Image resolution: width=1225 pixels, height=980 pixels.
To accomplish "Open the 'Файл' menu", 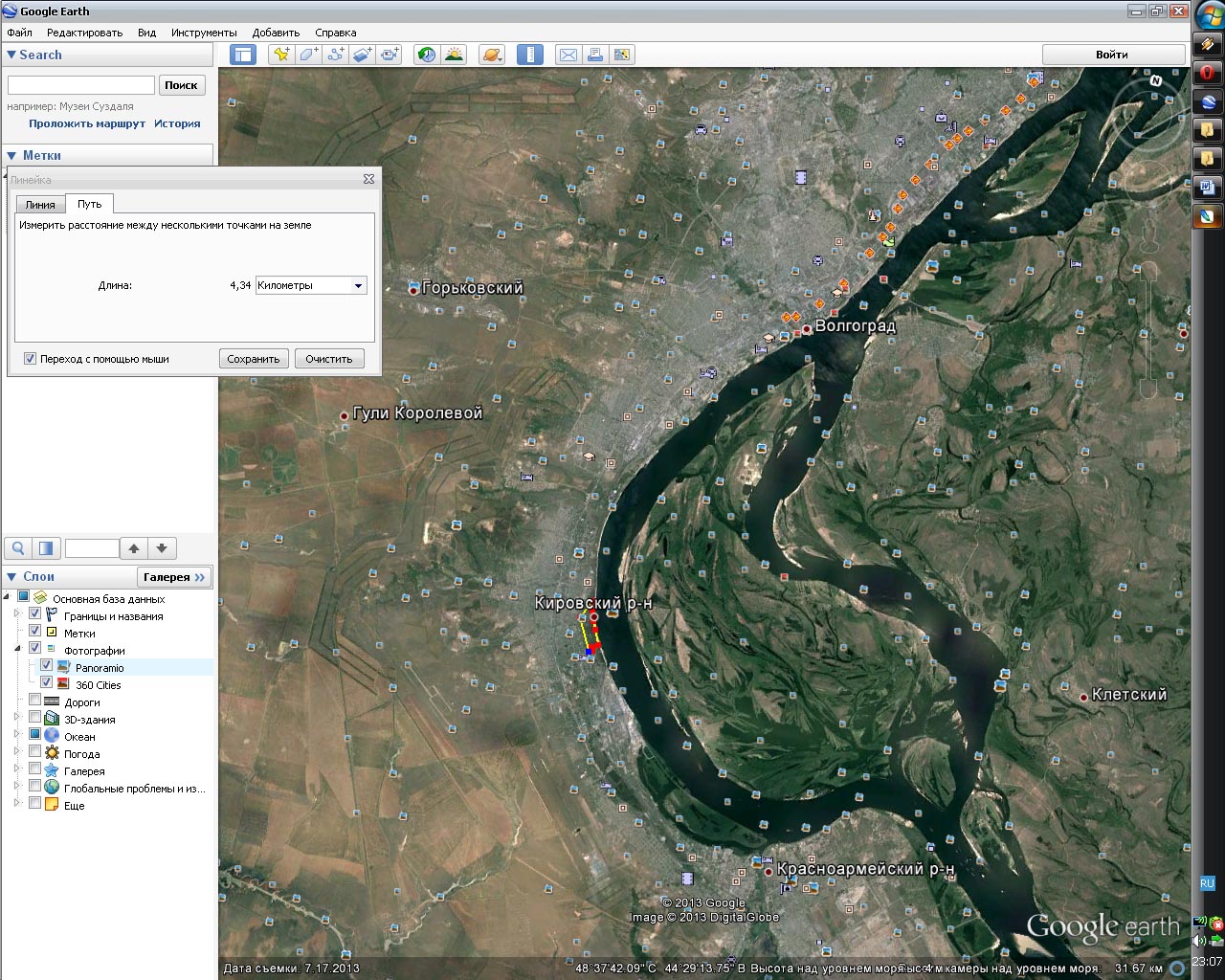I will (19, 33).
